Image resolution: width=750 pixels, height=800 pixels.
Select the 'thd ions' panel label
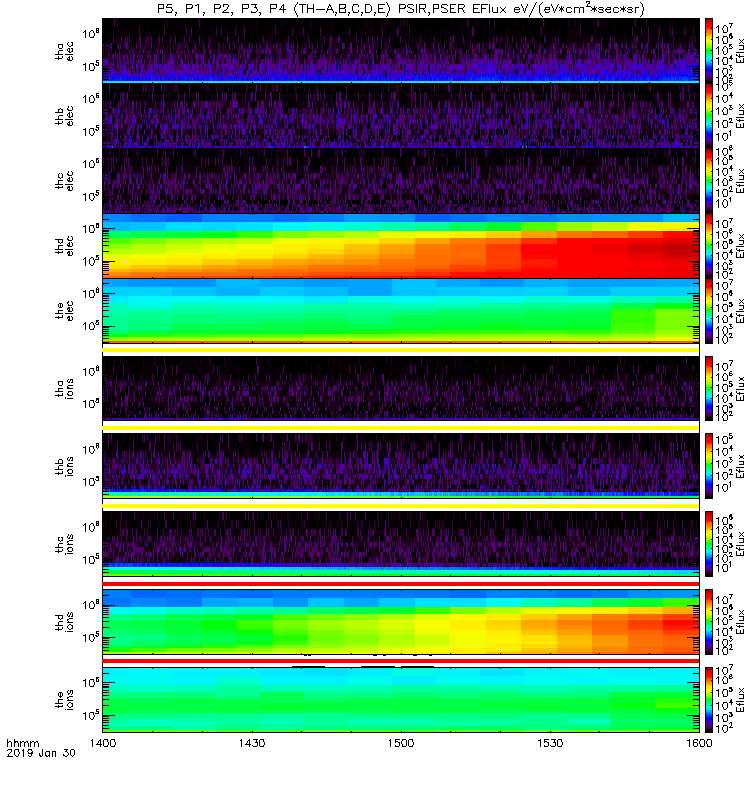pyautogui.click(x=64, y=622)
